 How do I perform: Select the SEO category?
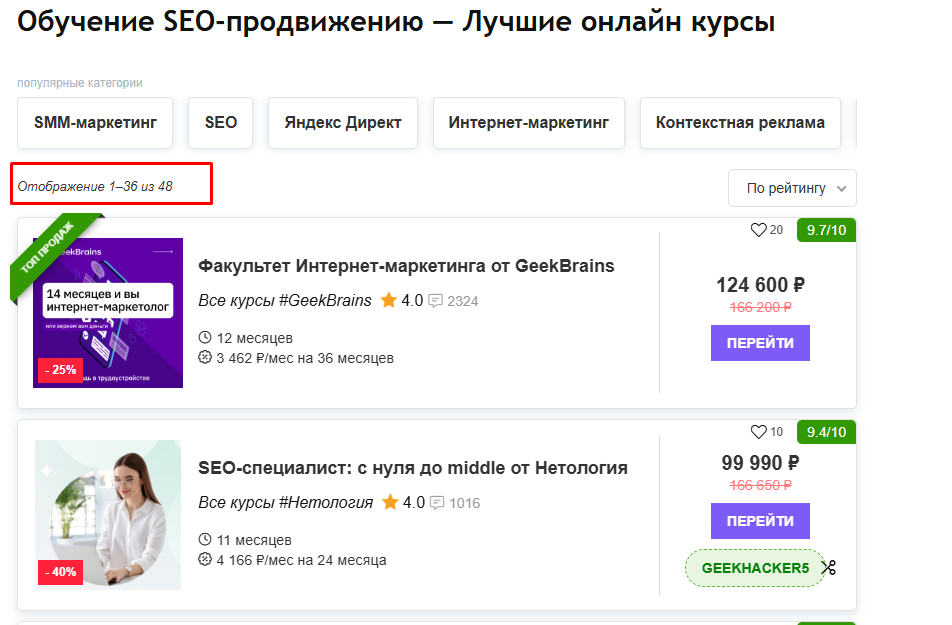pyautogui.click(x=220, y=123)
